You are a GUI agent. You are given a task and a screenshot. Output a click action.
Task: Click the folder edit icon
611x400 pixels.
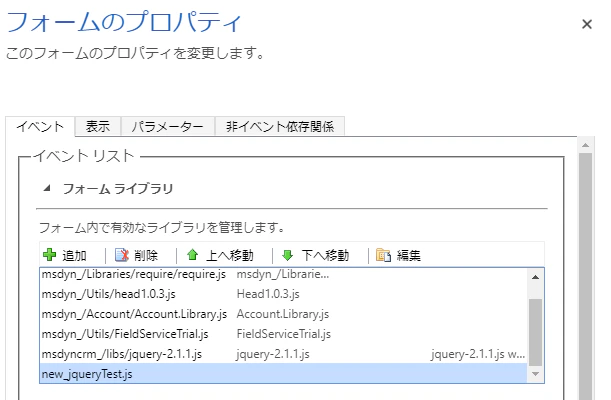coord(383,255)
